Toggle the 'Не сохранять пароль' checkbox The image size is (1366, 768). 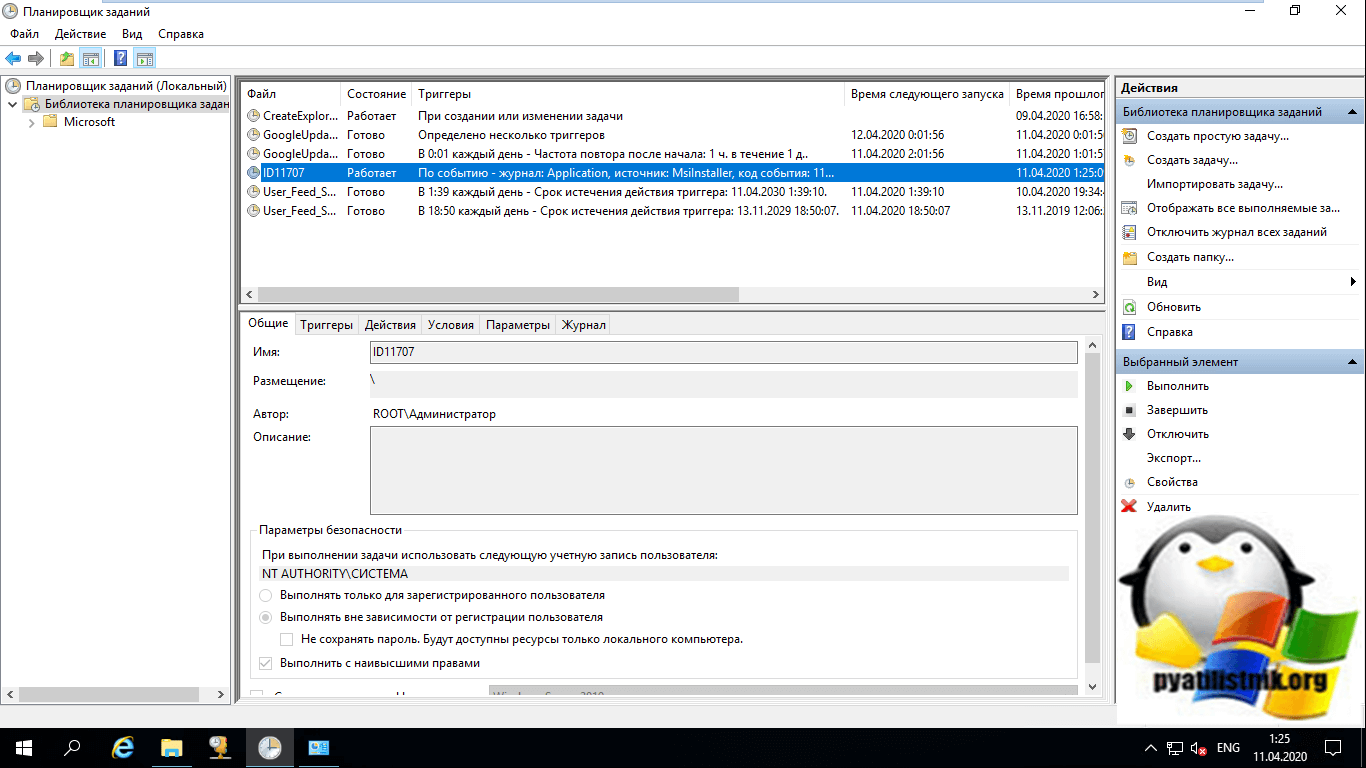coord(287,639)
